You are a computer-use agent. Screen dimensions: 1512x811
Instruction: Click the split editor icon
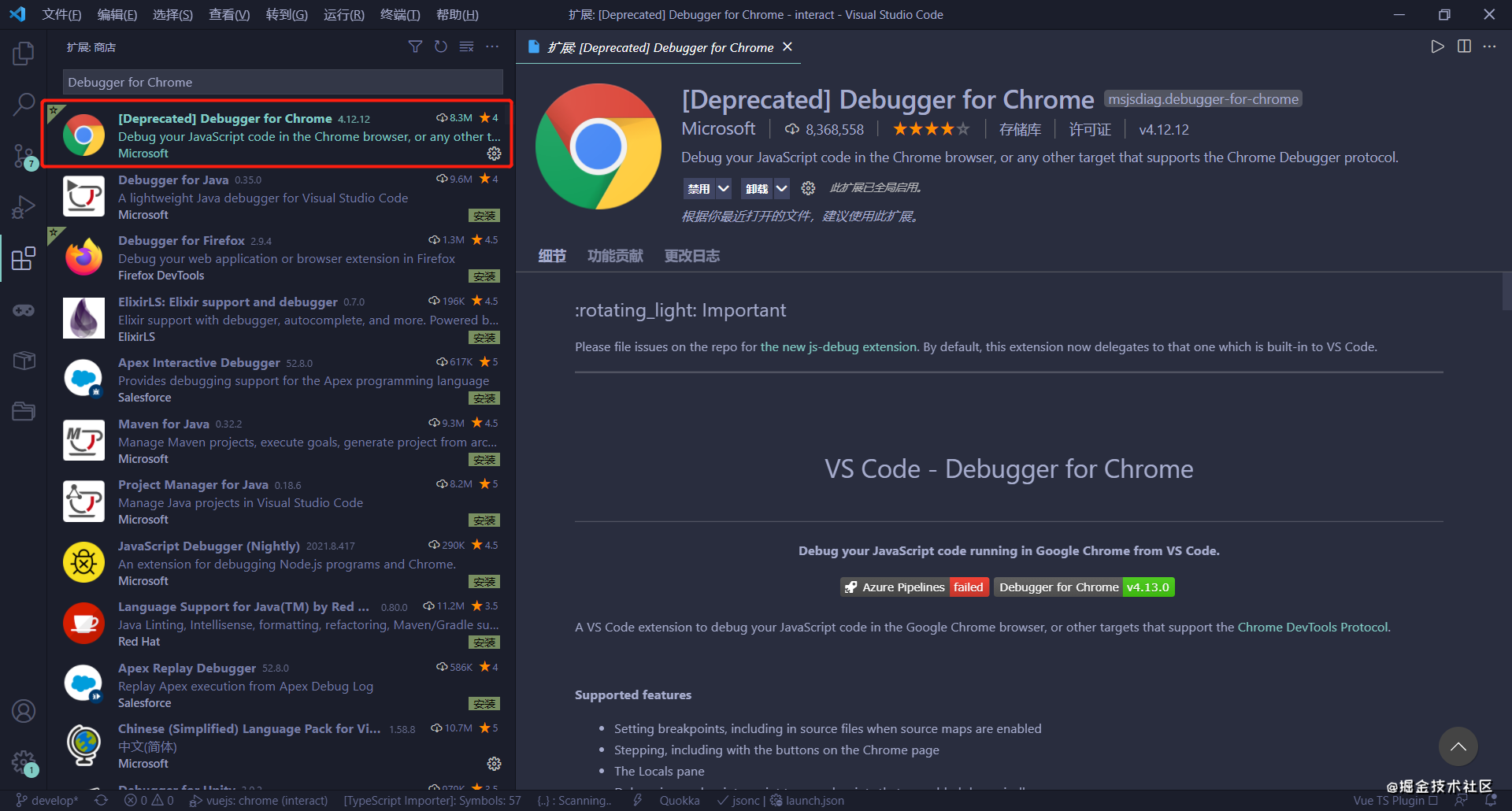pyautogui.click(x=1464, y=46)
